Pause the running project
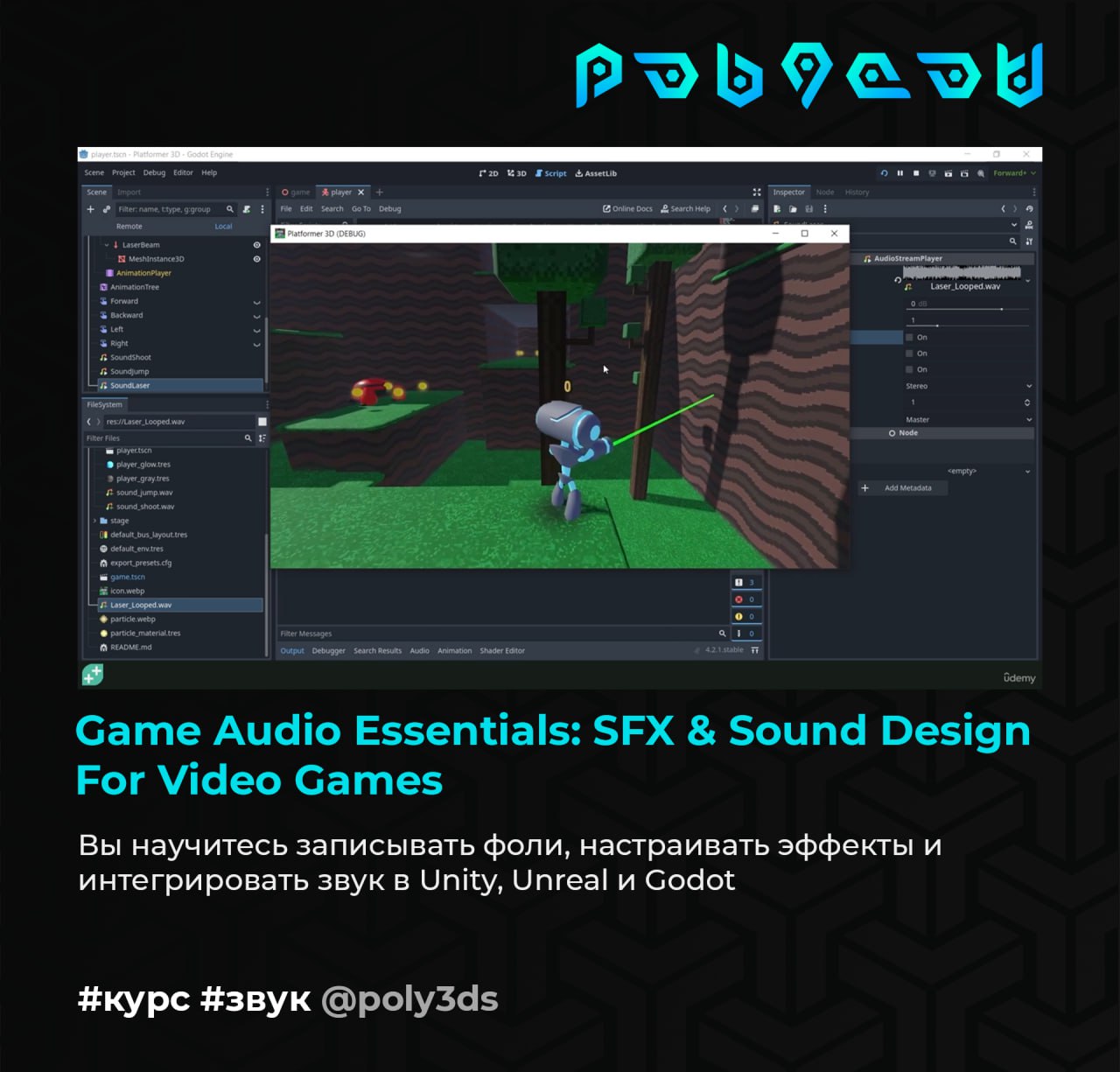The width and height of the screenshot is (1120, 1072). [x=899, y=173]
